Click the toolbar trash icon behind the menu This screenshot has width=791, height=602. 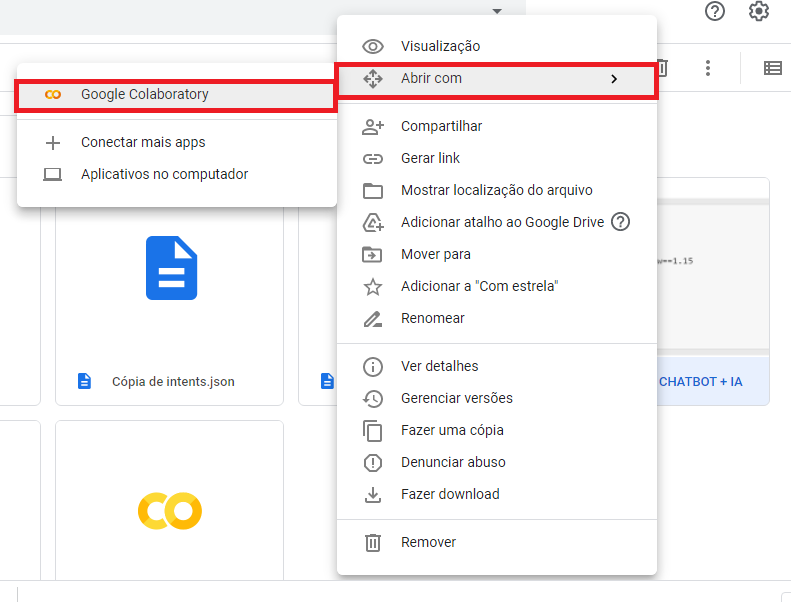click(662, 68)
